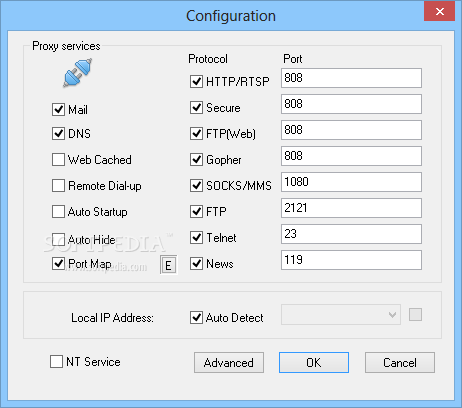Open the Local IP Address dropdown

(x=341, y=314)
